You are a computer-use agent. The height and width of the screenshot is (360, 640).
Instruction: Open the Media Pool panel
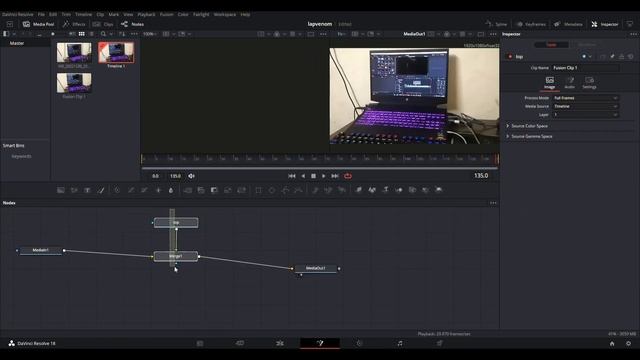(x=38, y=24)
